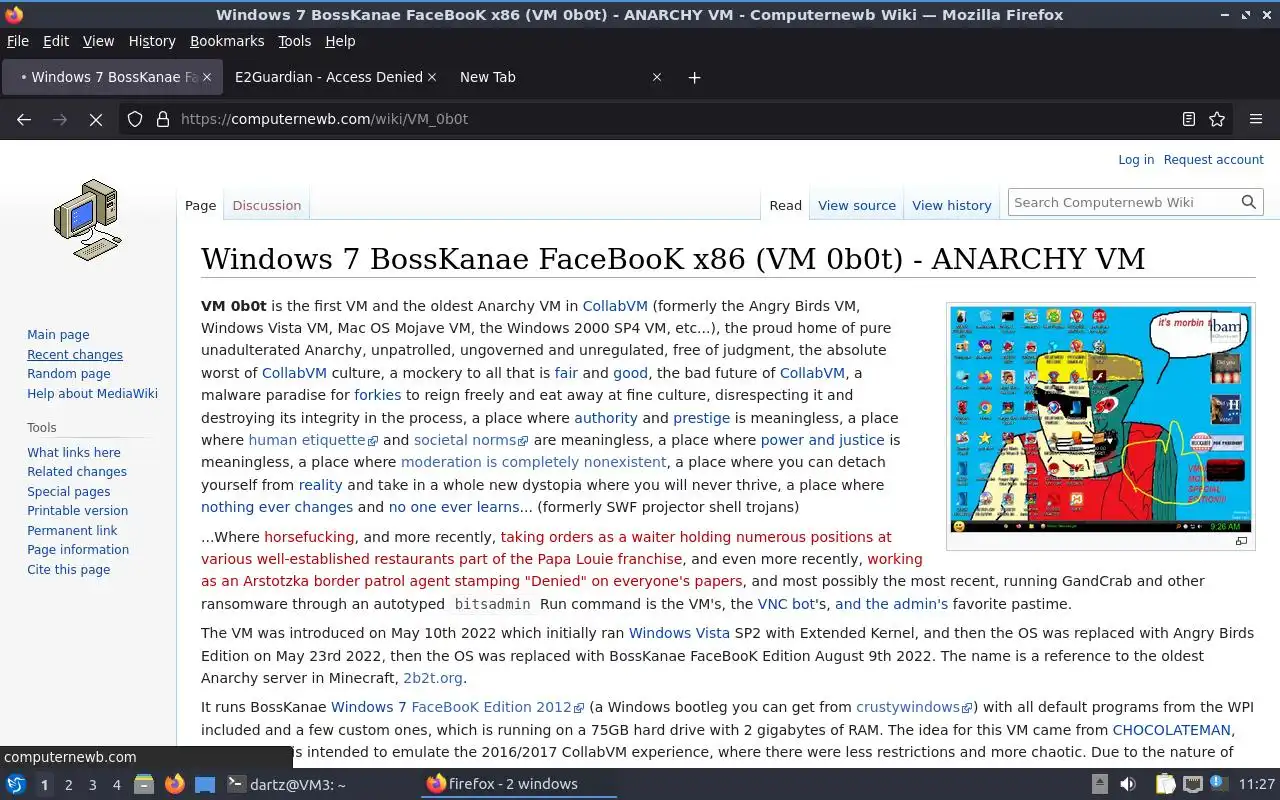Open the Random page sidebar link

pyautogui.click(x=69, y=374)
